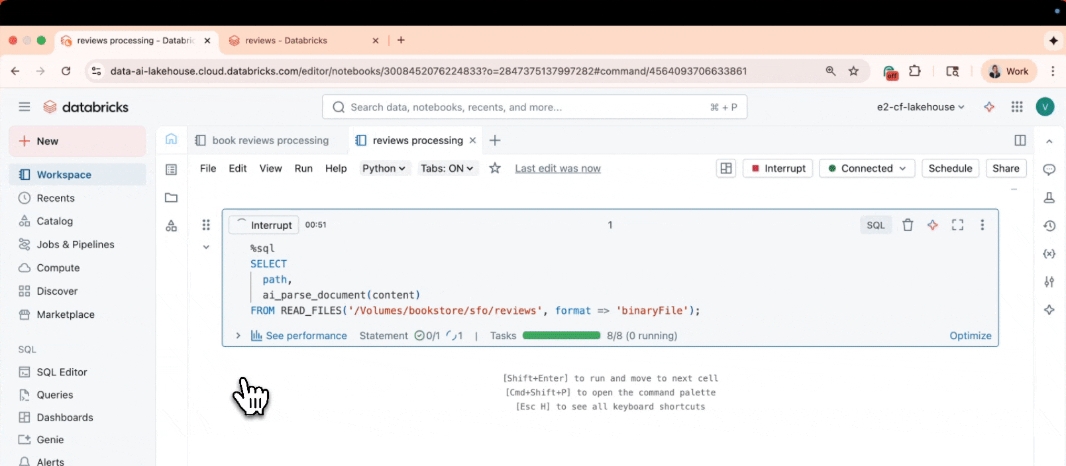
Task: Open the Connected compute dropdown
Action: pos(866,169)
